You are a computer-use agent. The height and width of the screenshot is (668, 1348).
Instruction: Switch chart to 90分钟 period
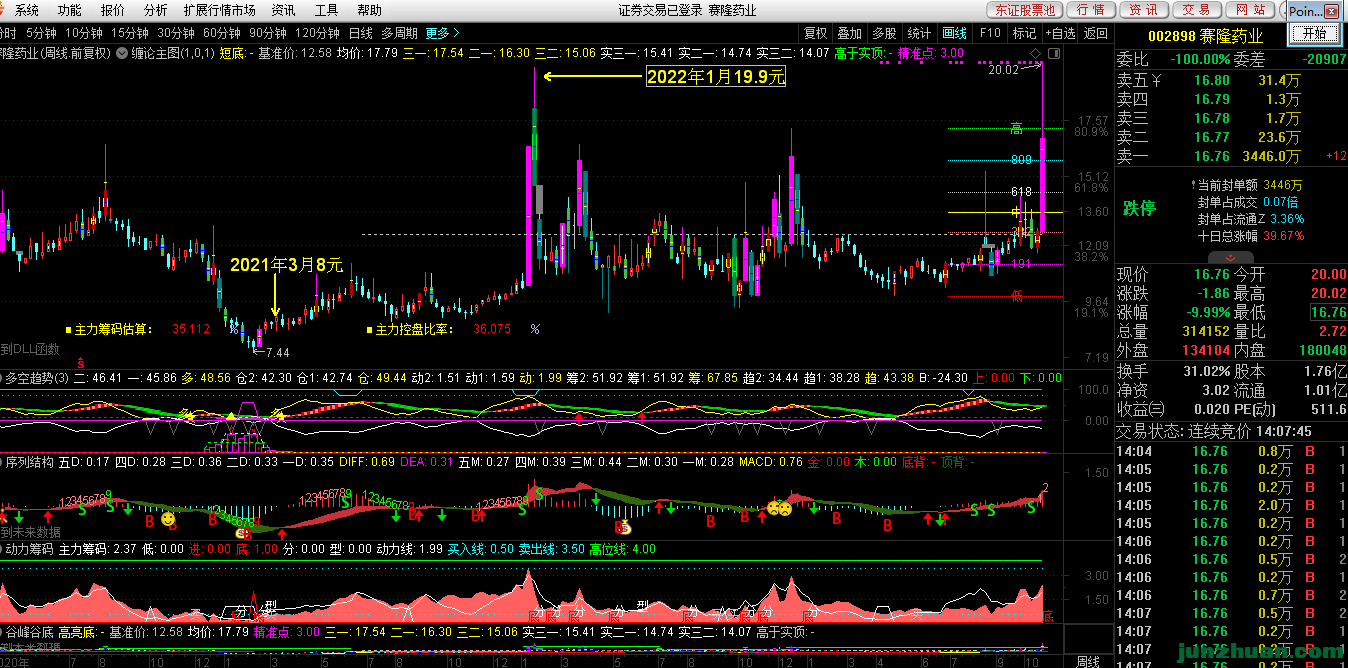pos(267,32)
